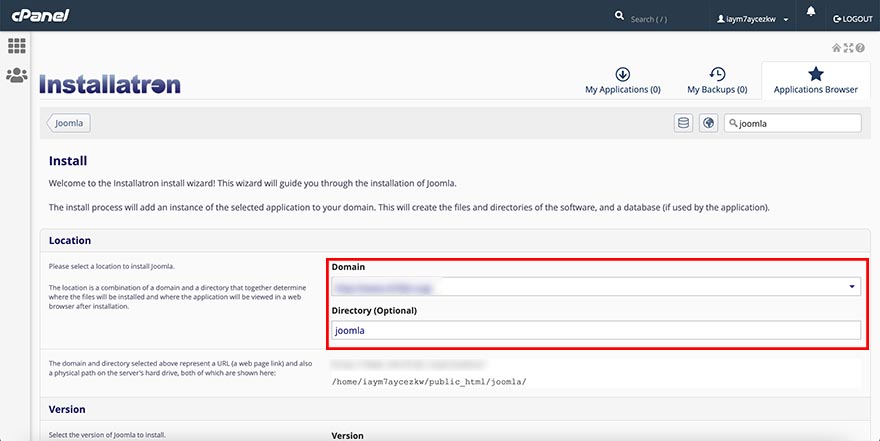Click the LOGOUT button
This screenshot has width=880, height=441.
coord(853,19)
